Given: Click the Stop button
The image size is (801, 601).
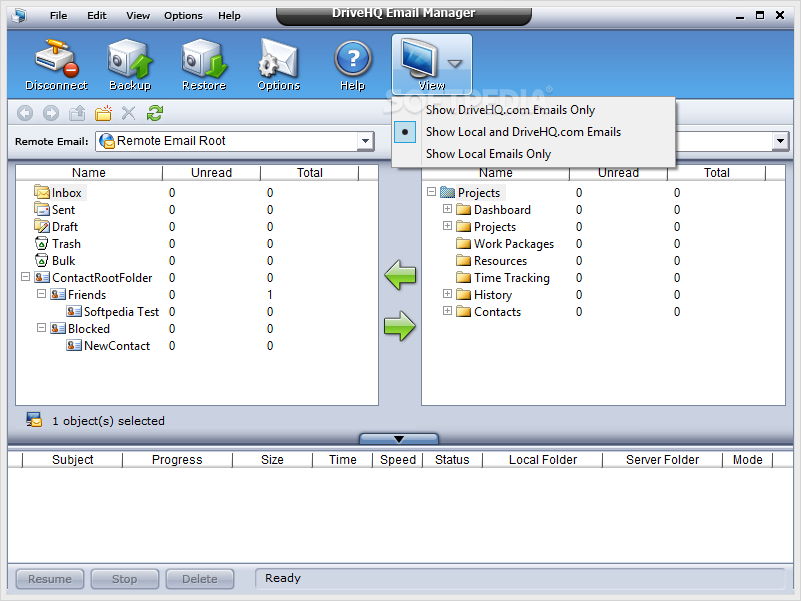Looking at the screenshot, I should pyautogui.click(x=125, y=579).
